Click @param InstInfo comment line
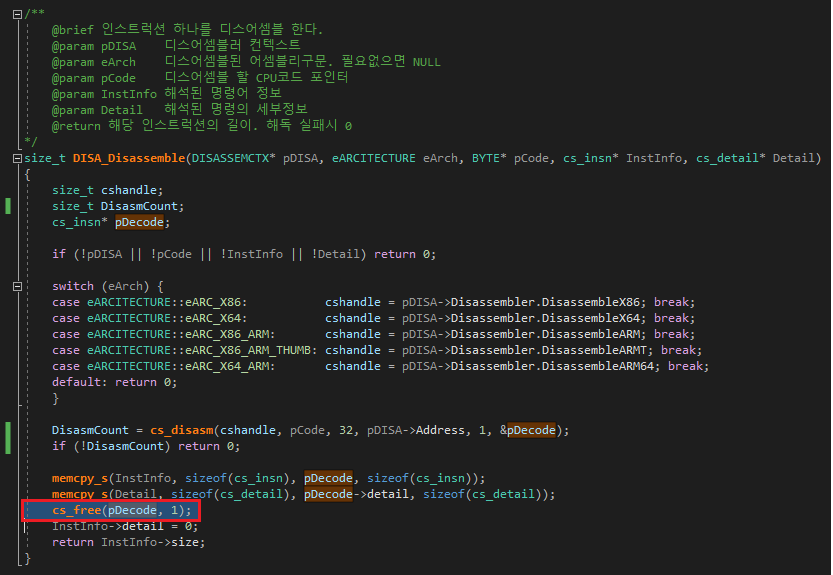 pos(166,94)
